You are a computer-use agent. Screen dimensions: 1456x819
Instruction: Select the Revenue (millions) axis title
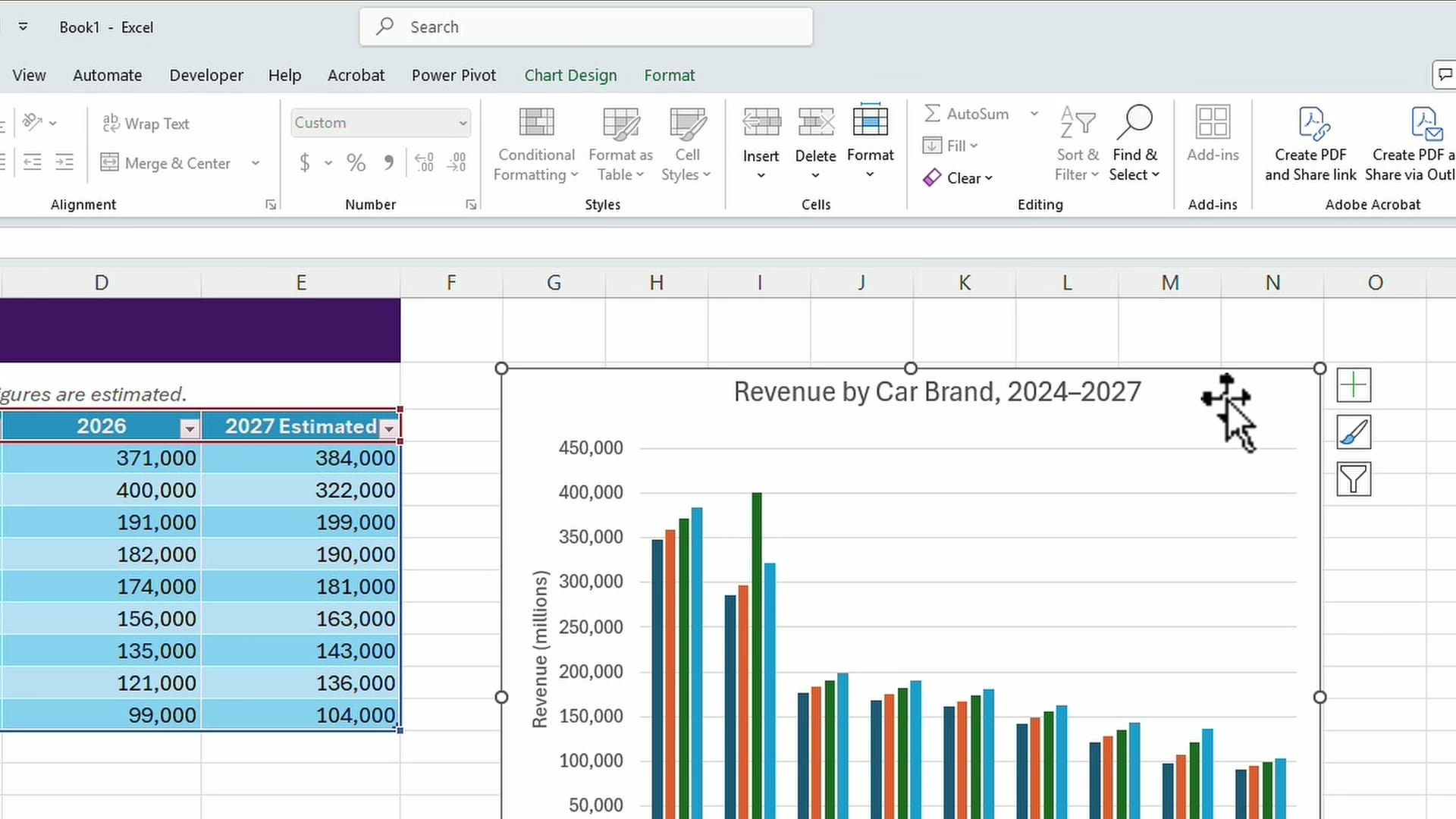(540, 649)
